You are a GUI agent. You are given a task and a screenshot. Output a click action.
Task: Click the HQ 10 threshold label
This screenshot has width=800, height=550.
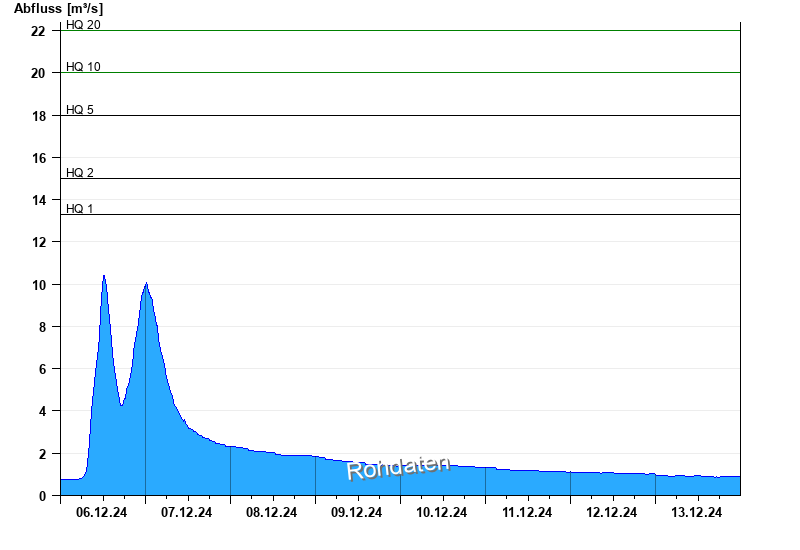[x=83, y=67]
